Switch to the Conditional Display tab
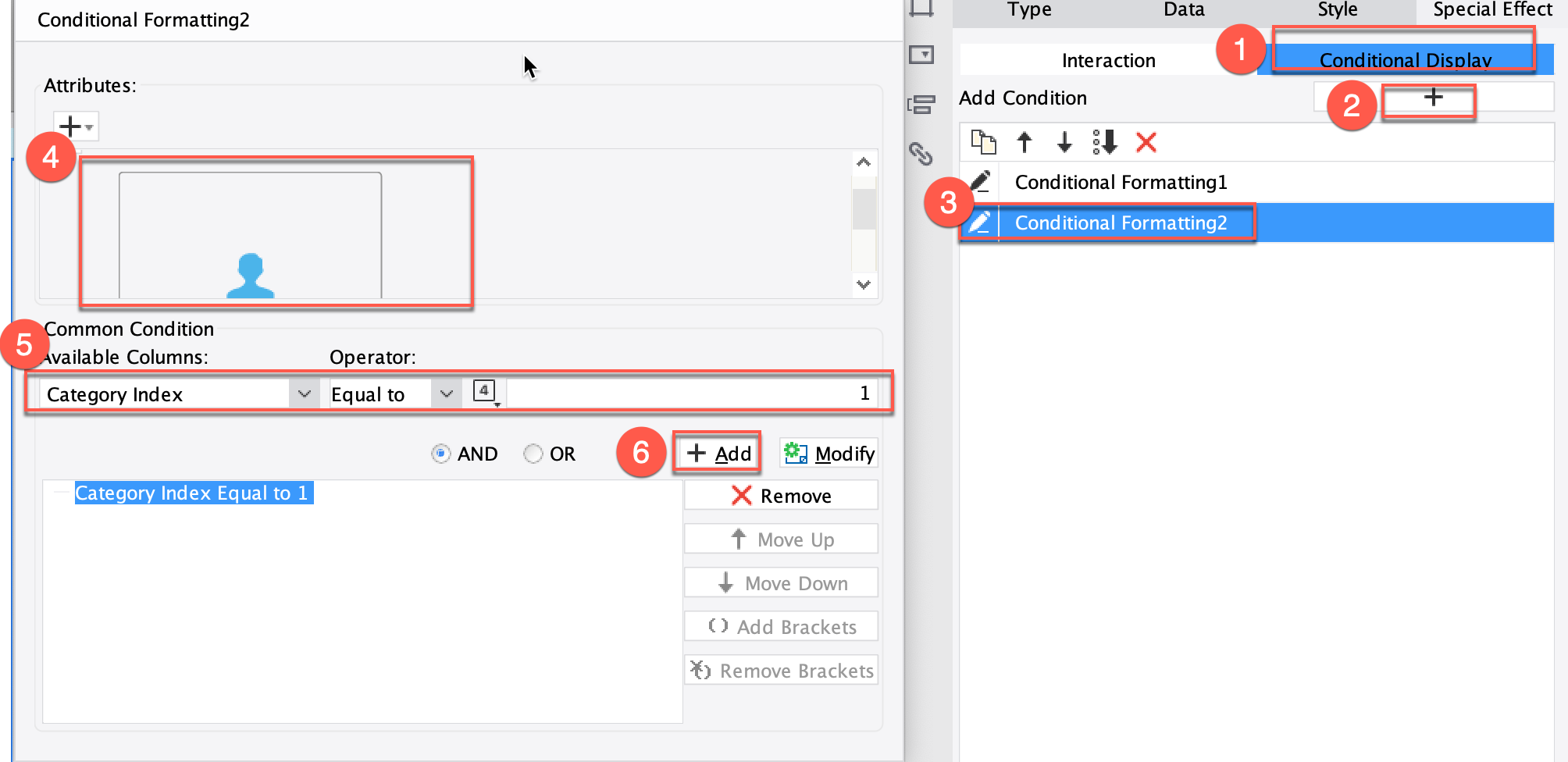The image size is (1568, 762). [1403, 59]
